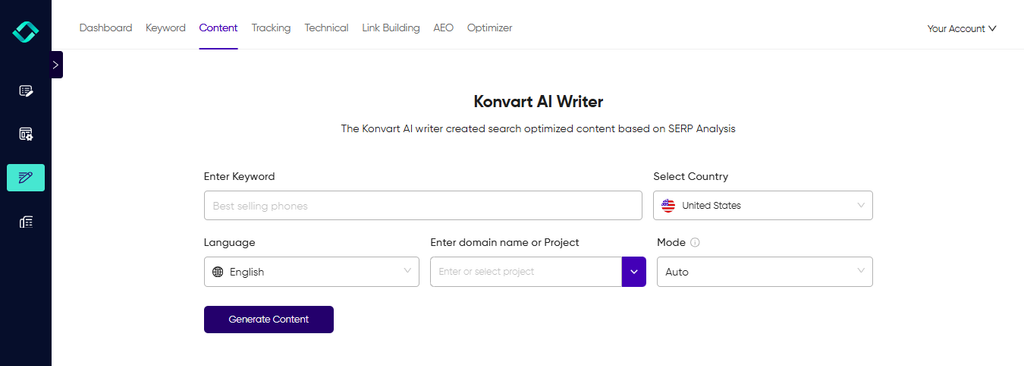Switch to the Optimizer tab
Viewport: 1024px width, 366px height.
(x=490, y=28)
